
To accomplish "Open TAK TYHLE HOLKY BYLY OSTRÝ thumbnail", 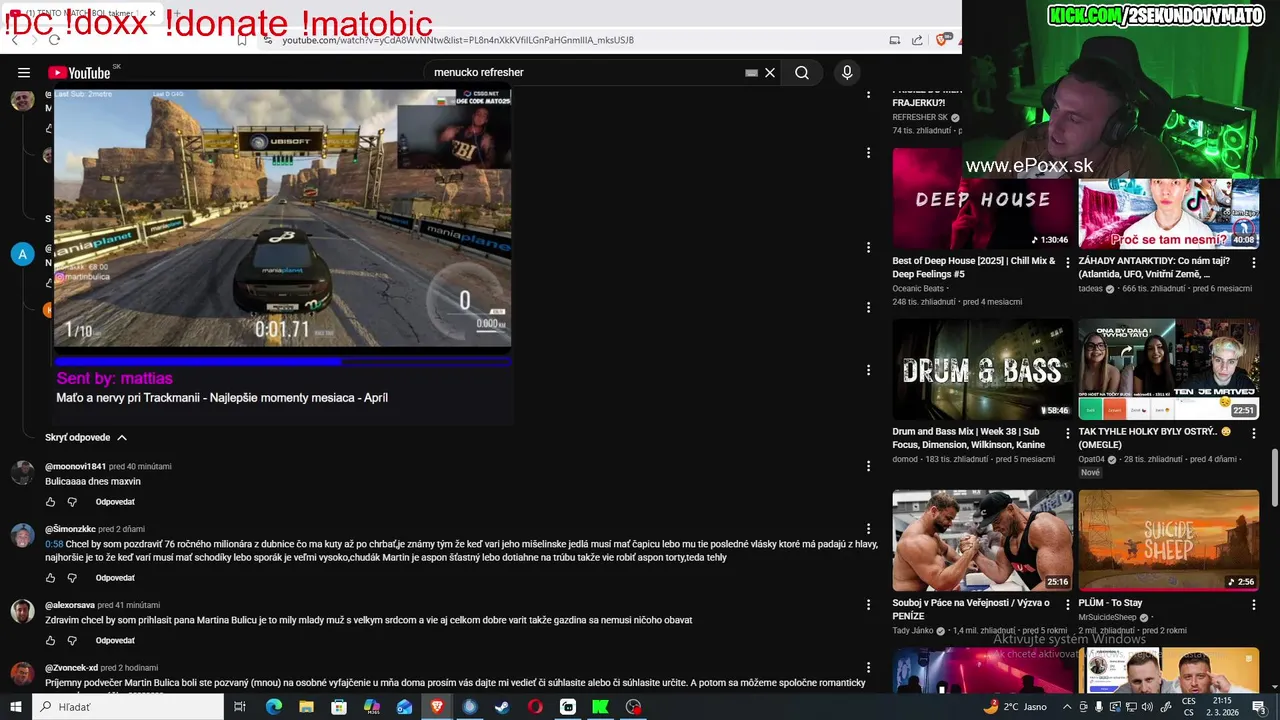I will click(1168, 369).
